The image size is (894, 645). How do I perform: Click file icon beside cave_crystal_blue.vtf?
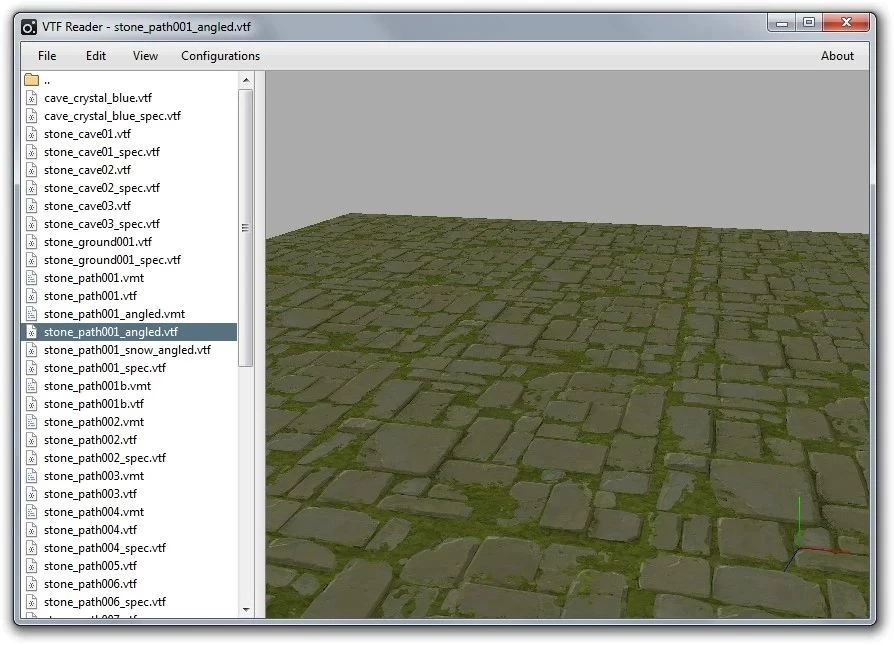[31, 98]
